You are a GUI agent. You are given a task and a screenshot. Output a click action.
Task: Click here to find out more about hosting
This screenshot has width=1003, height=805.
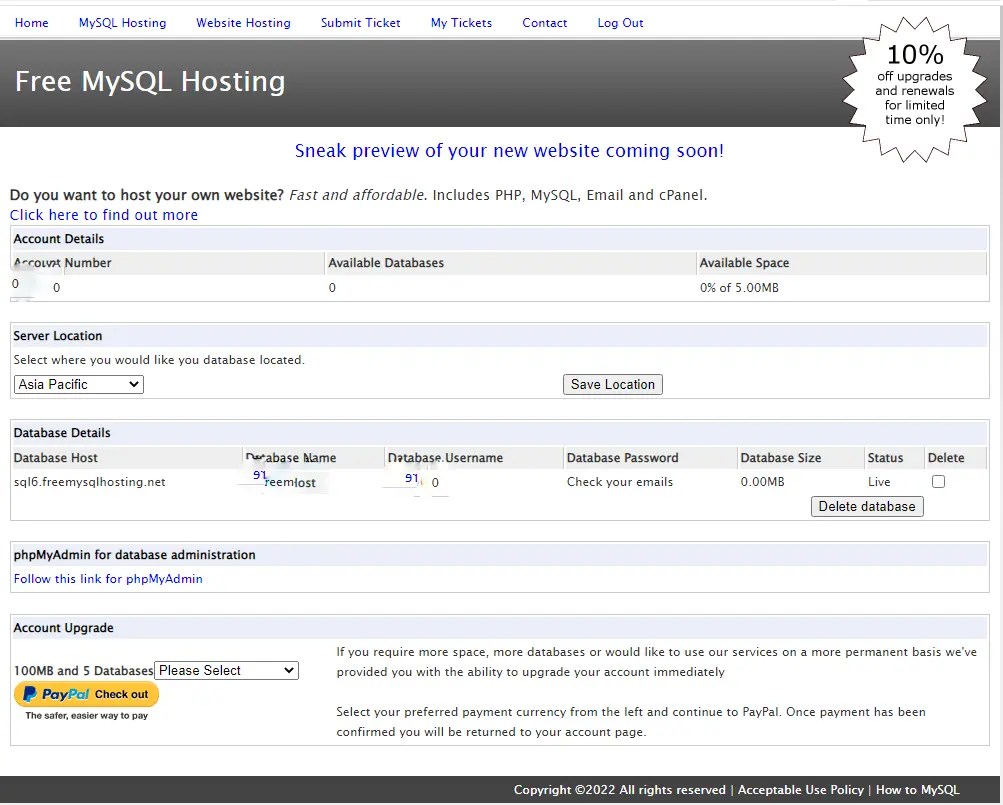[x=103, y=214]
